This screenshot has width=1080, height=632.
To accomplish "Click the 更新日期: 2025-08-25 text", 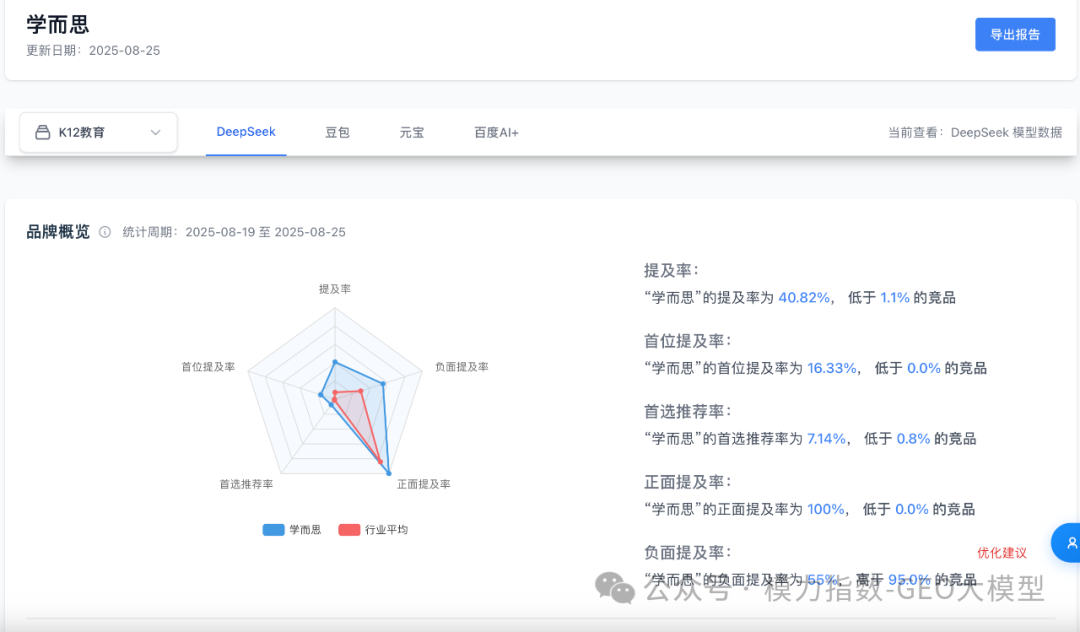I will coord(93,50).
